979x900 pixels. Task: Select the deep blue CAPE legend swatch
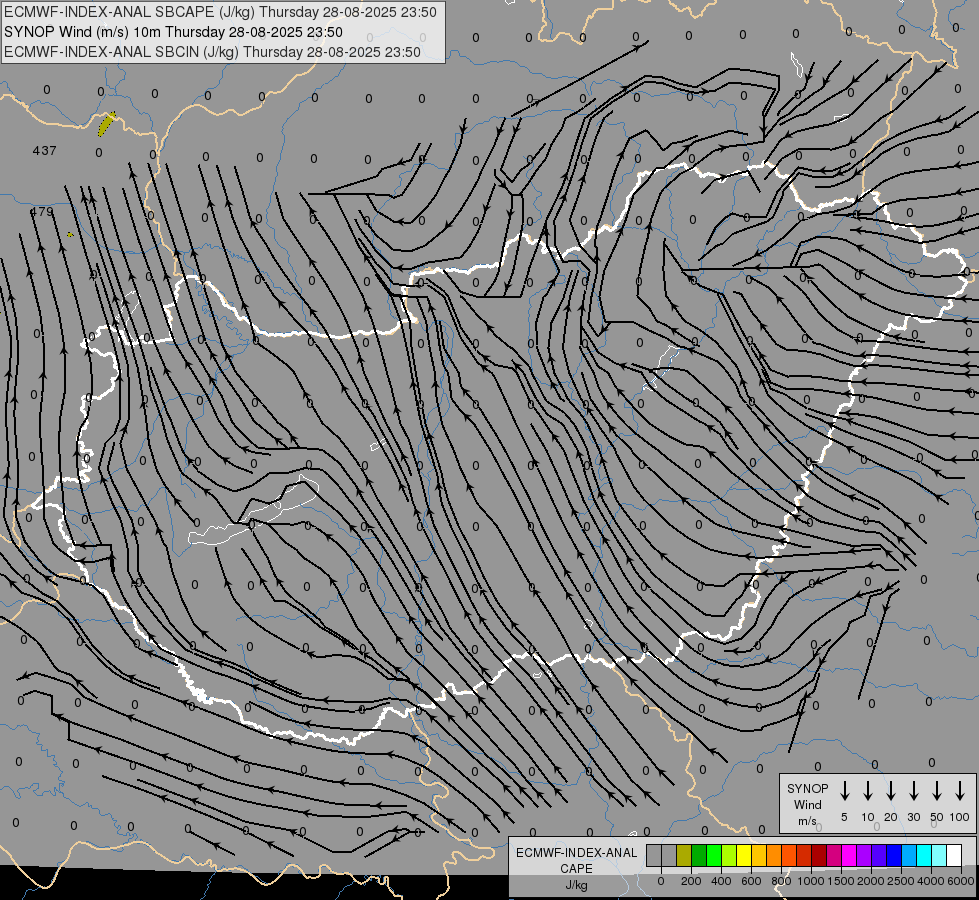pyautogui.click(x=894, y=855)
